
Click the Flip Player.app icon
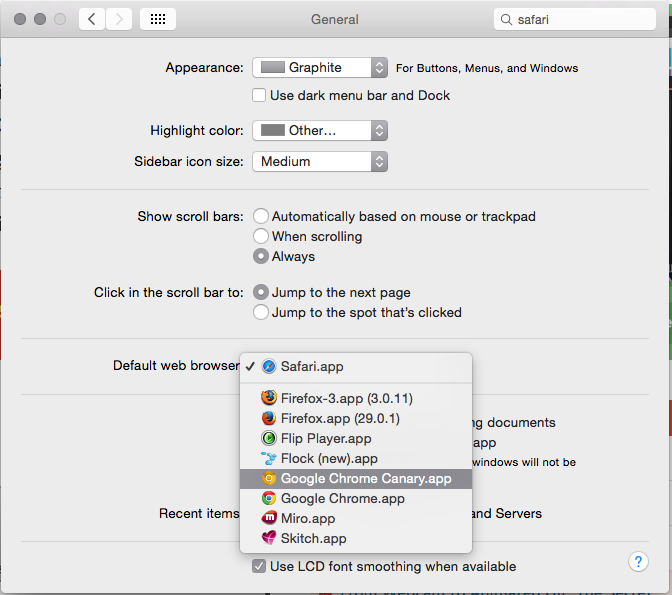(x=268, y=438)
